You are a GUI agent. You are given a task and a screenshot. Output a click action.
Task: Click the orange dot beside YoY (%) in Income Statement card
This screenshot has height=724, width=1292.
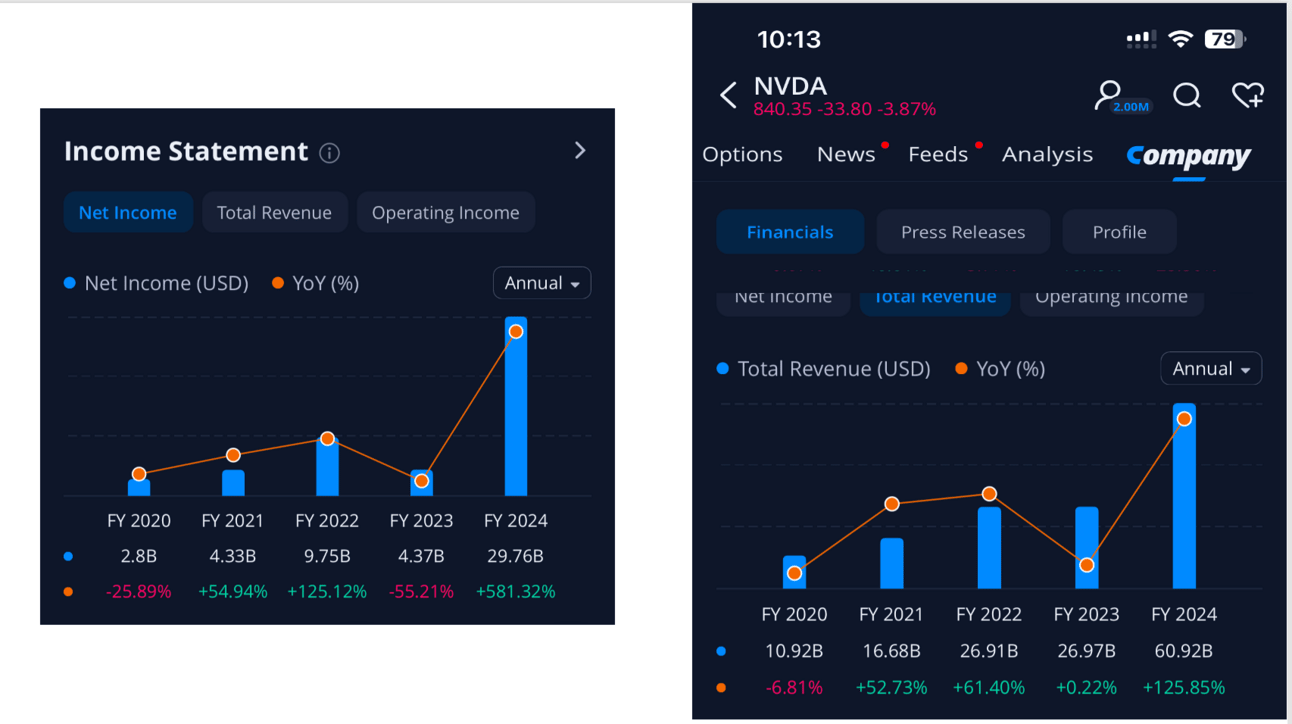click(x=278, y=283)
